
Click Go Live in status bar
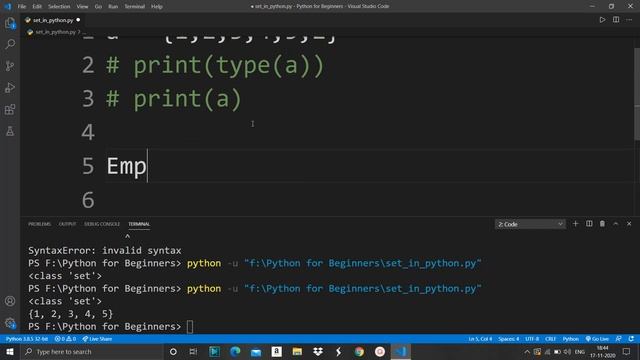pos(597,339)
